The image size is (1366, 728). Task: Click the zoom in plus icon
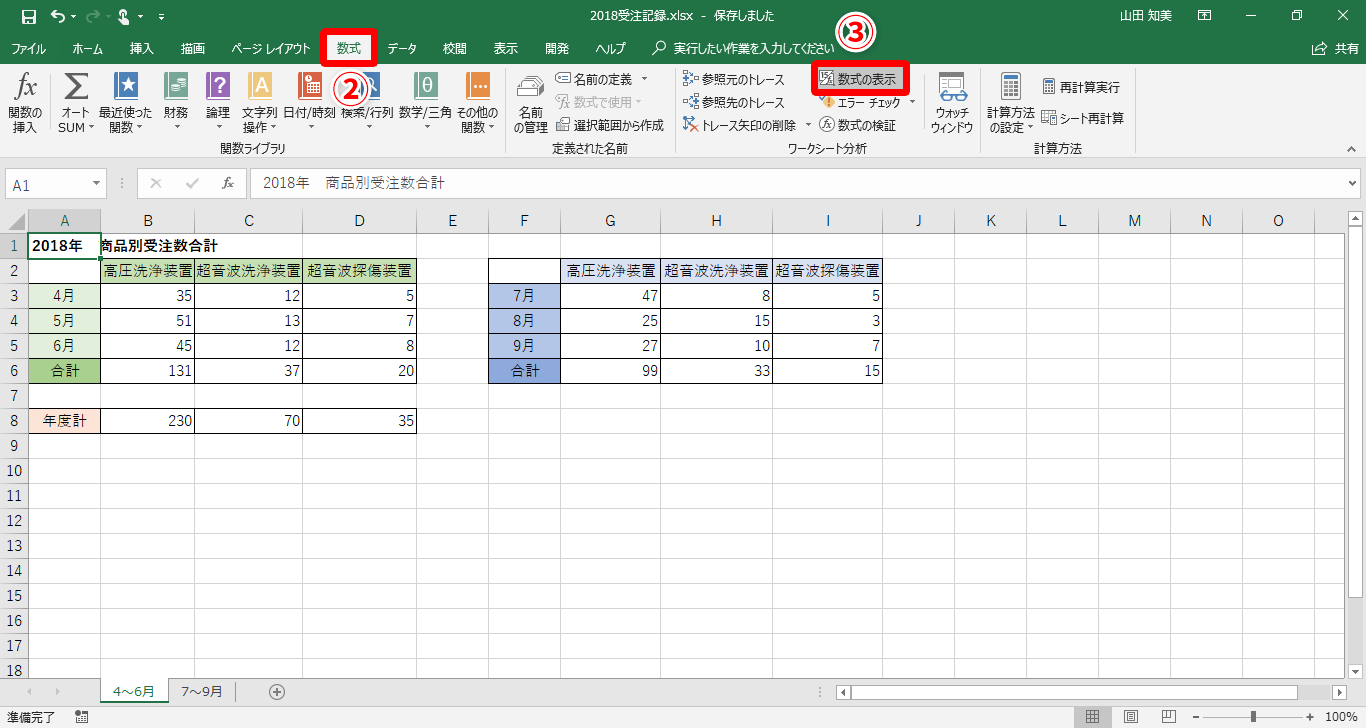[1310, 717]
